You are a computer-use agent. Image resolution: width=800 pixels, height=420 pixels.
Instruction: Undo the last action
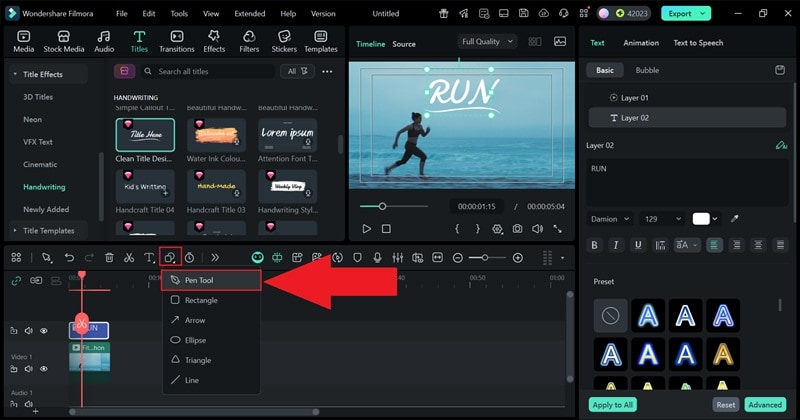(x=69, y=258)
